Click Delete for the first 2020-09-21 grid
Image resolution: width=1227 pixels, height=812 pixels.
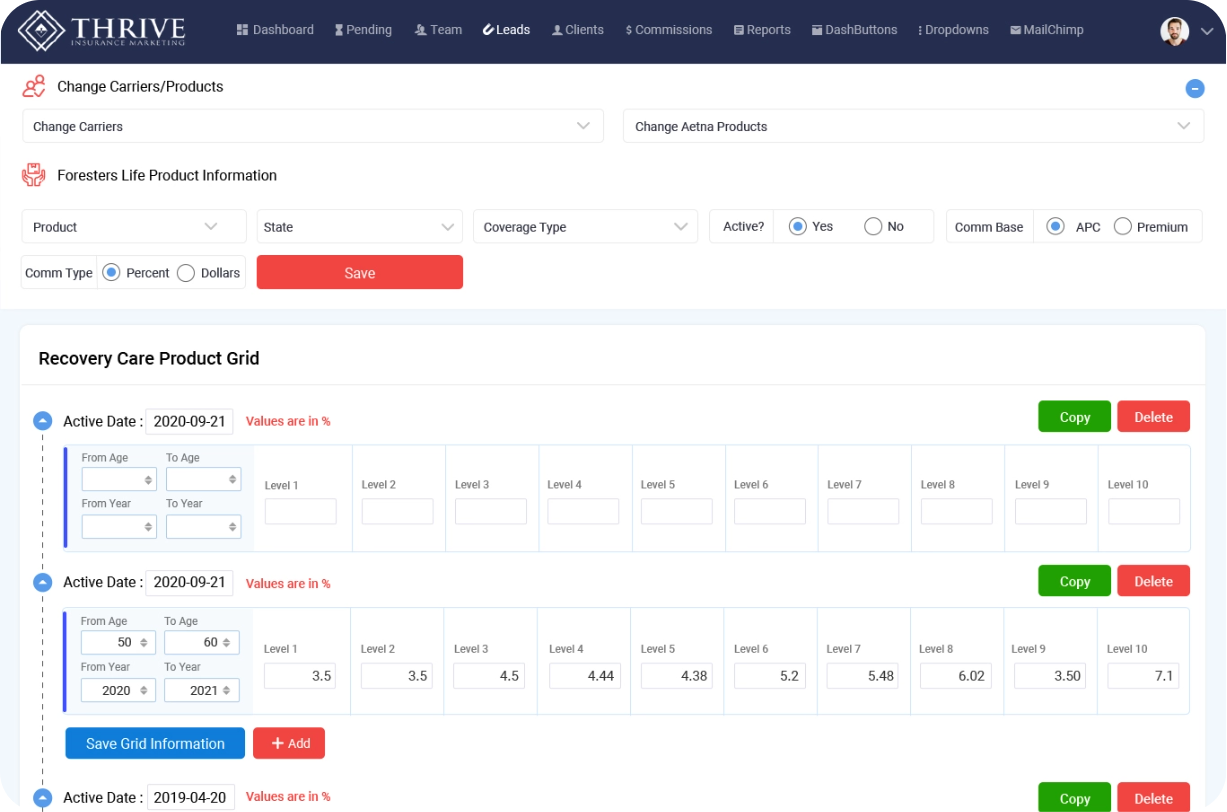pos(1154,417)
